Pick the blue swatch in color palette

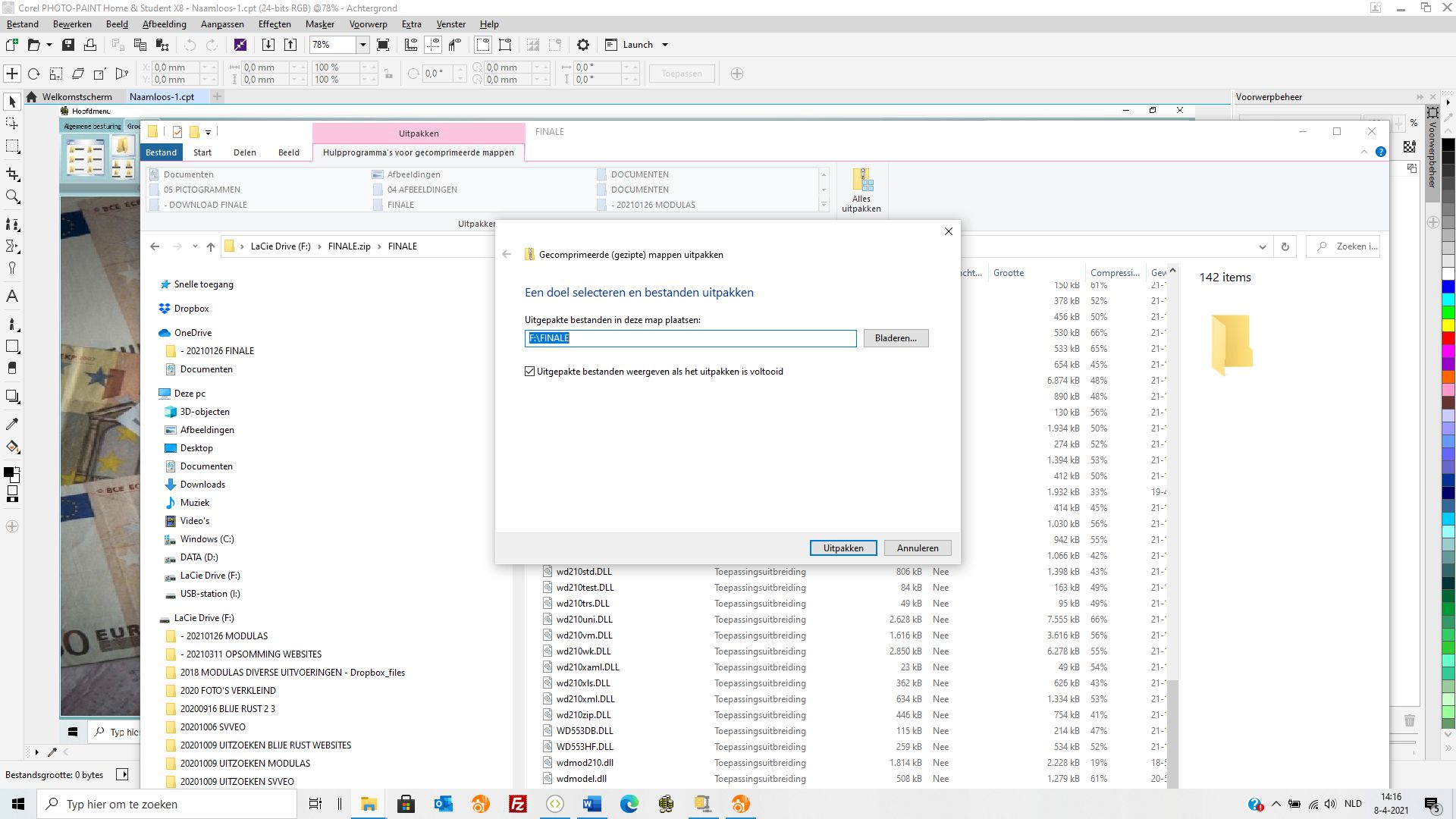coord(1448,287)
